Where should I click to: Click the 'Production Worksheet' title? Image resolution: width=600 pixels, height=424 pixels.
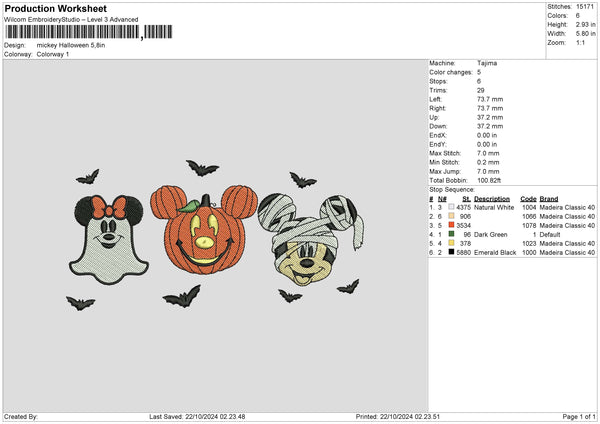tap(55, 8)
